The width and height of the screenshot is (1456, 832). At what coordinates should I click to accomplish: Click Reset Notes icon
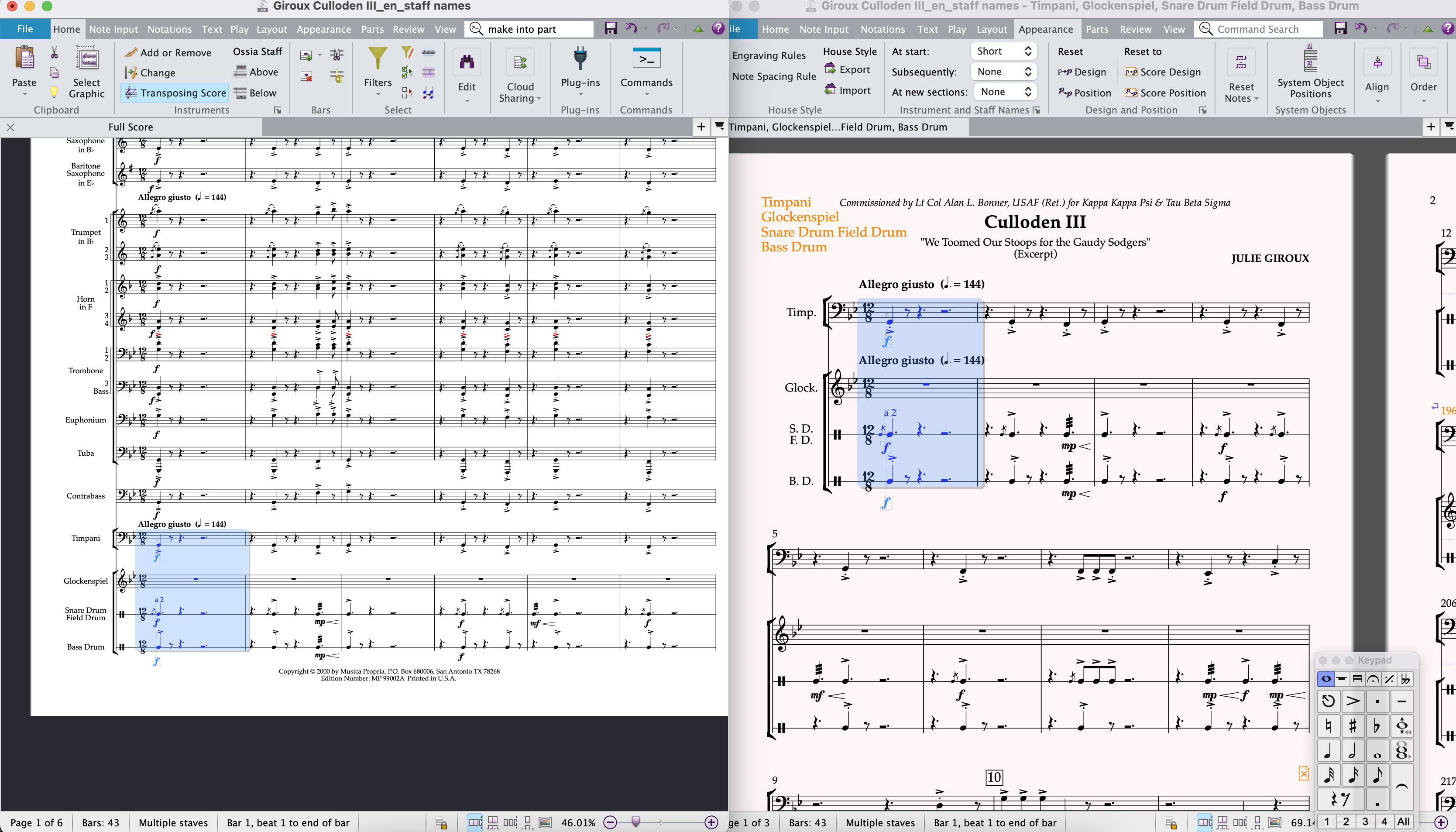1241,62
